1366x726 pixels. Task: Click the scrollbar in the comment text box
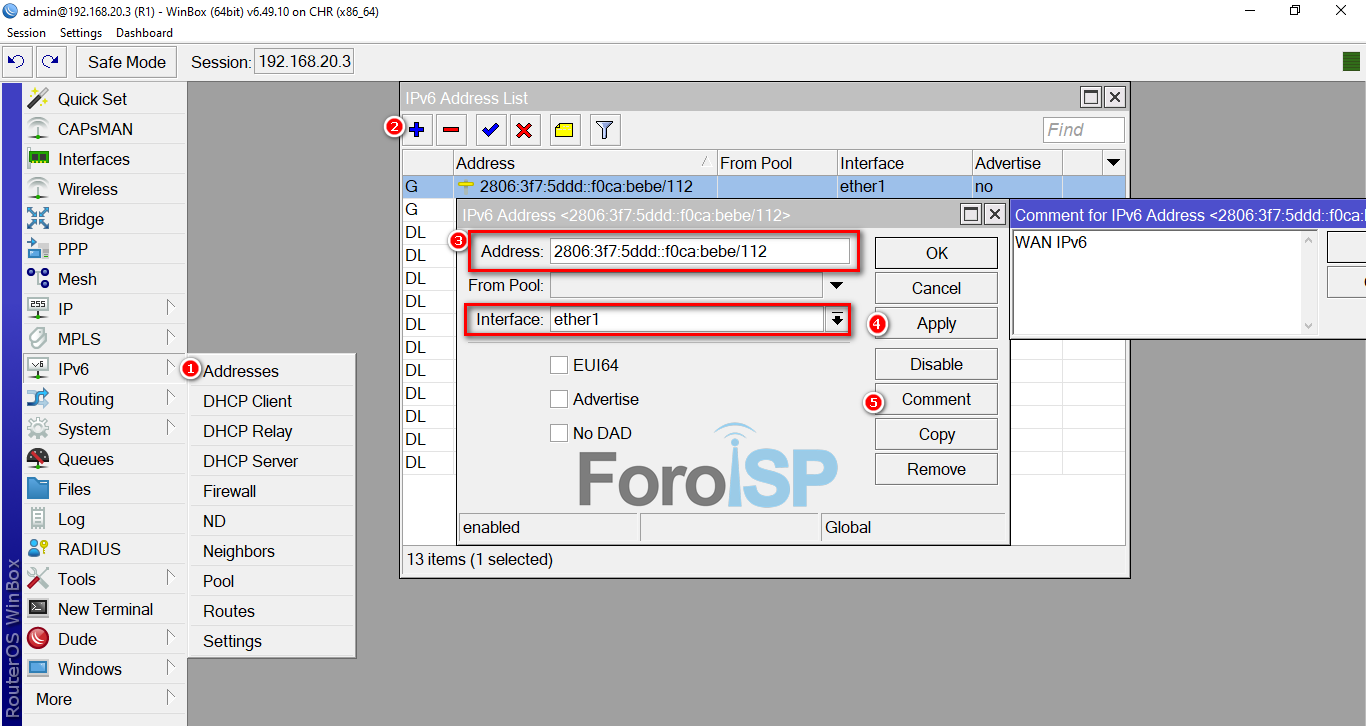[x=1308, y=283]
